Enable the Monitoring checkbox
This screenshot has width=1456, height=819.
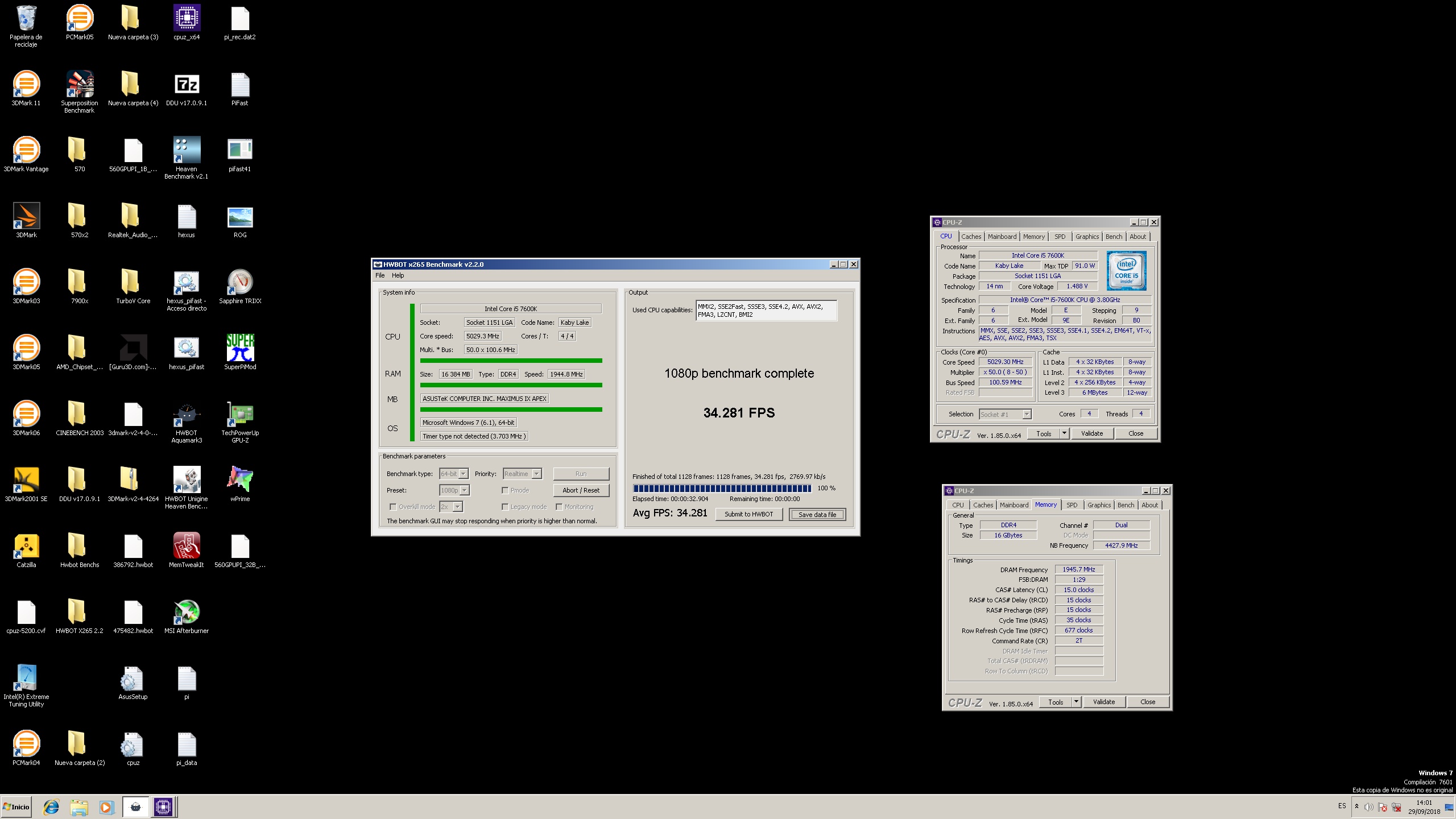559,507
